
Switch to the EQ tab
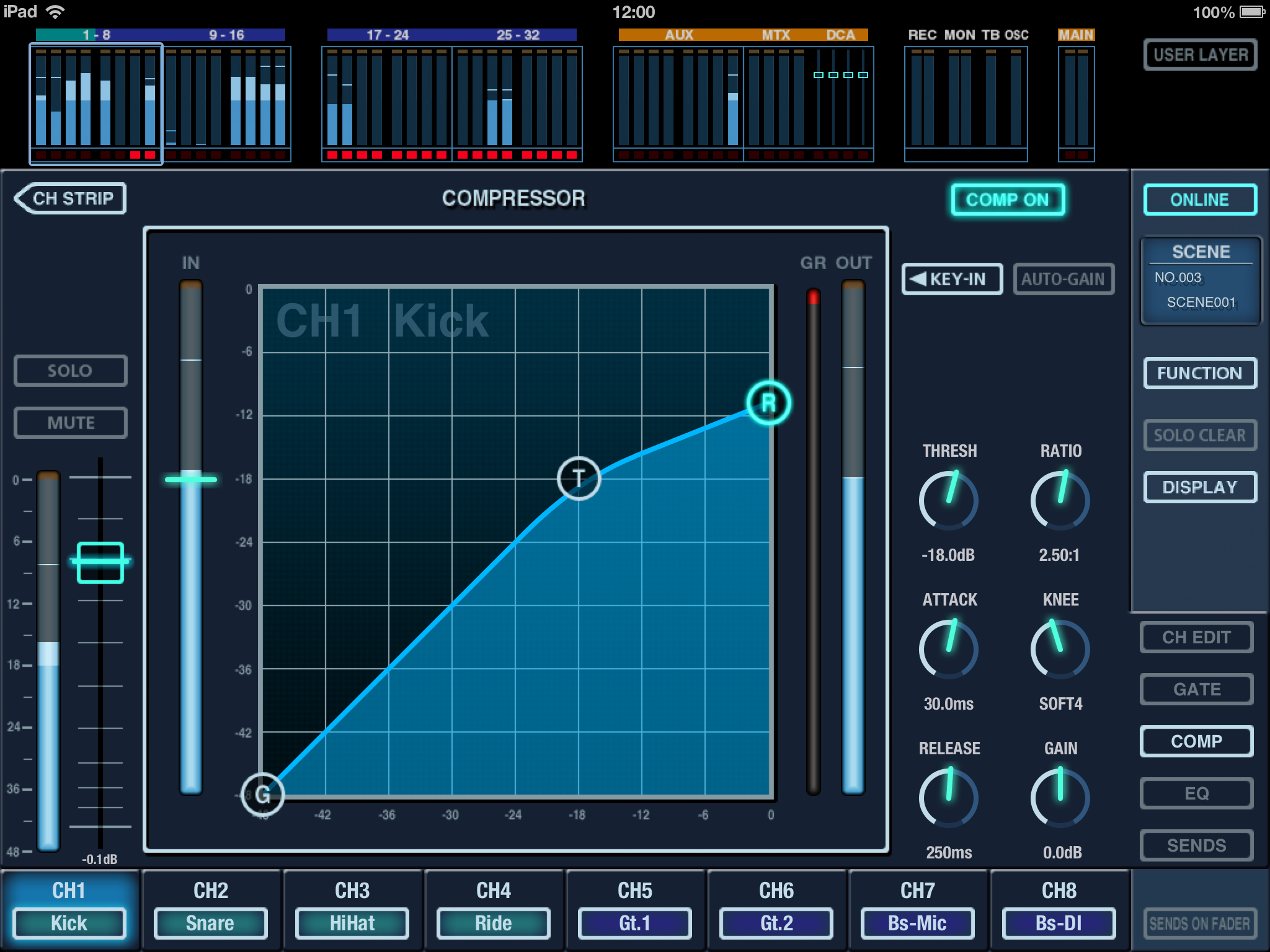click(x=1196, y=793)
